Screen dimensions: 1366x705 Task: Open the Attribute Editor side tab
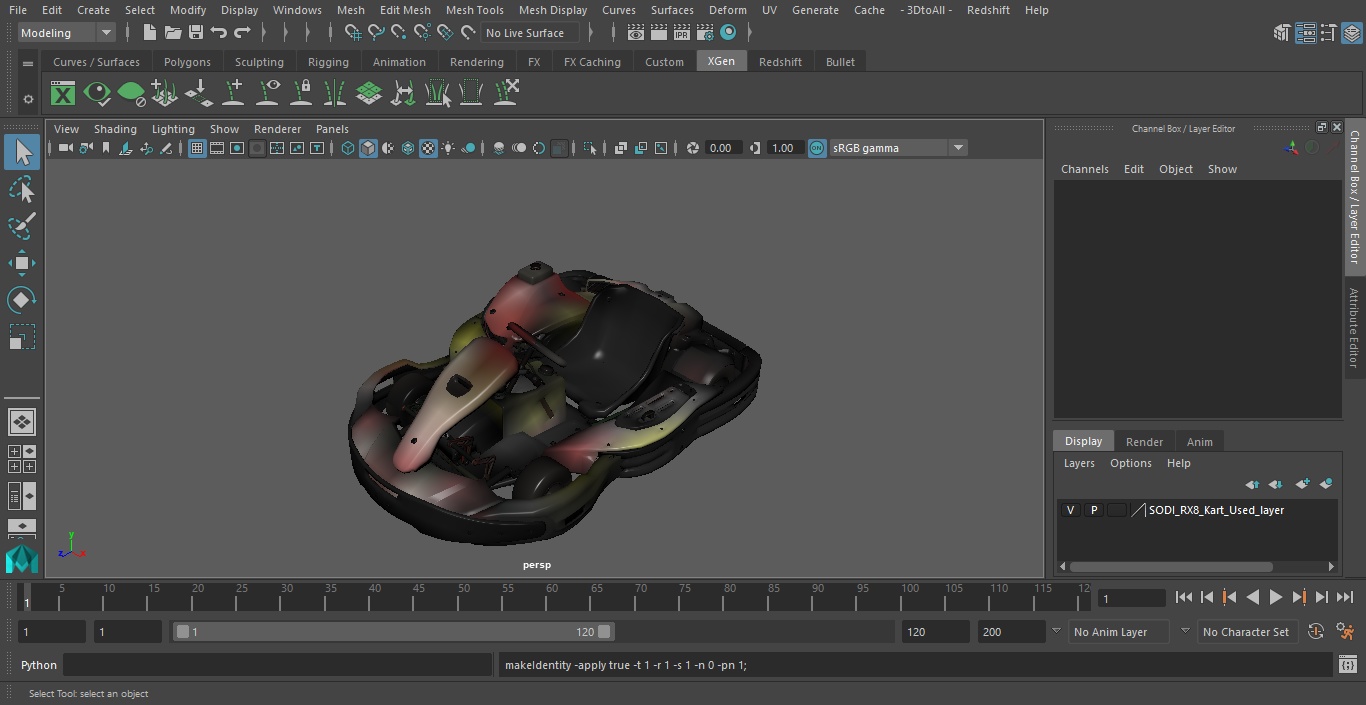1354,329
